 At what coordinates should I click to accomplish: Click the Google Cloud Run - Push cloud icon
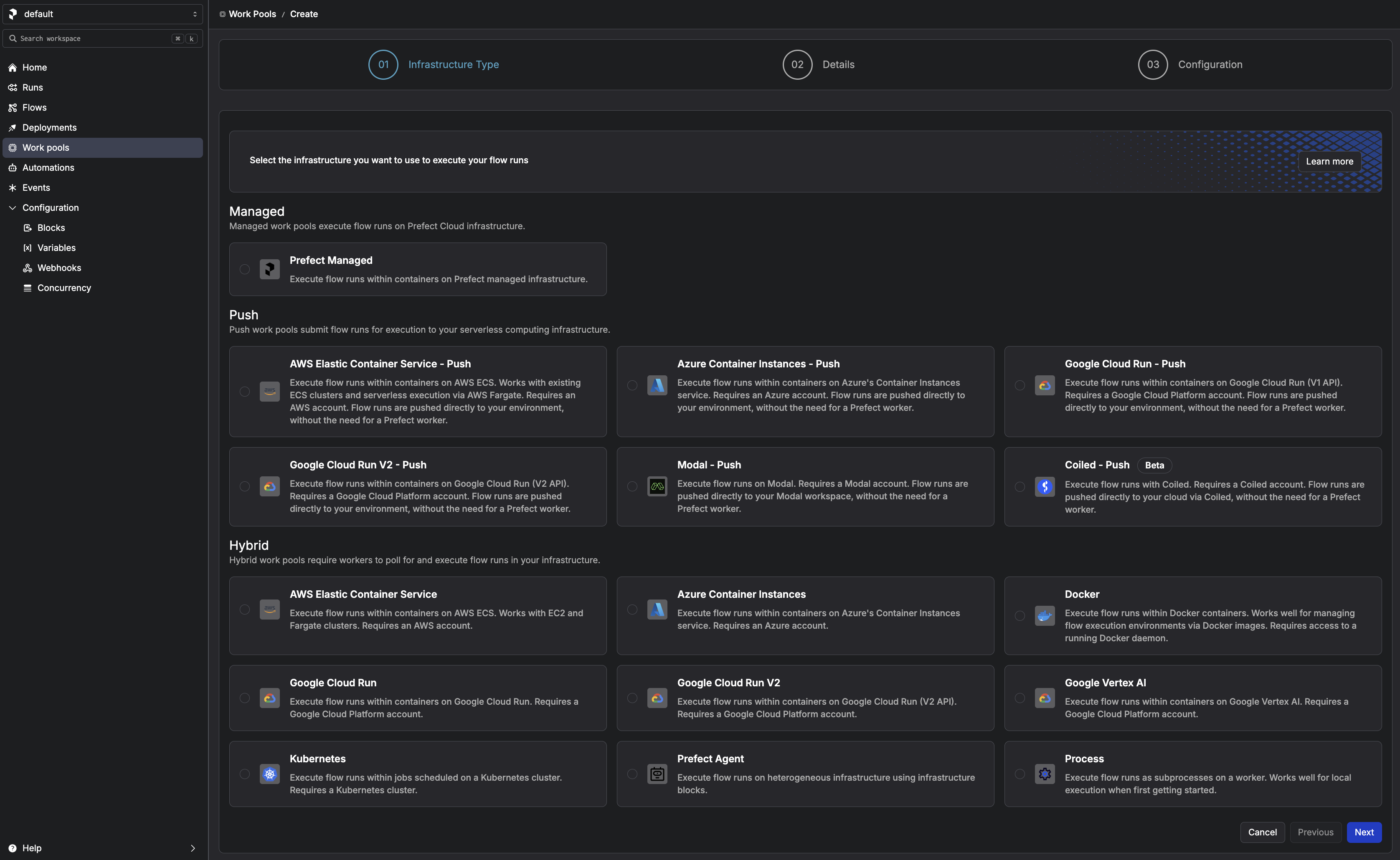coord(1045,385)
